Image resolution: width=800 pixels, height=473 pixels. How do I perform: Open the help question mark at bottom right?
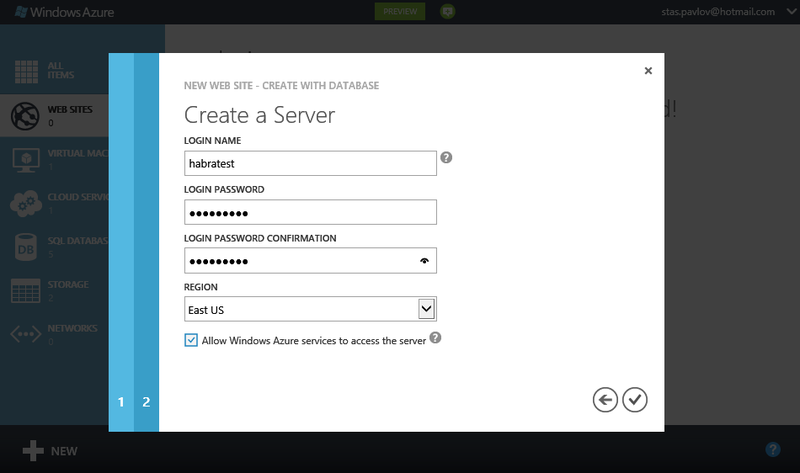772,450
